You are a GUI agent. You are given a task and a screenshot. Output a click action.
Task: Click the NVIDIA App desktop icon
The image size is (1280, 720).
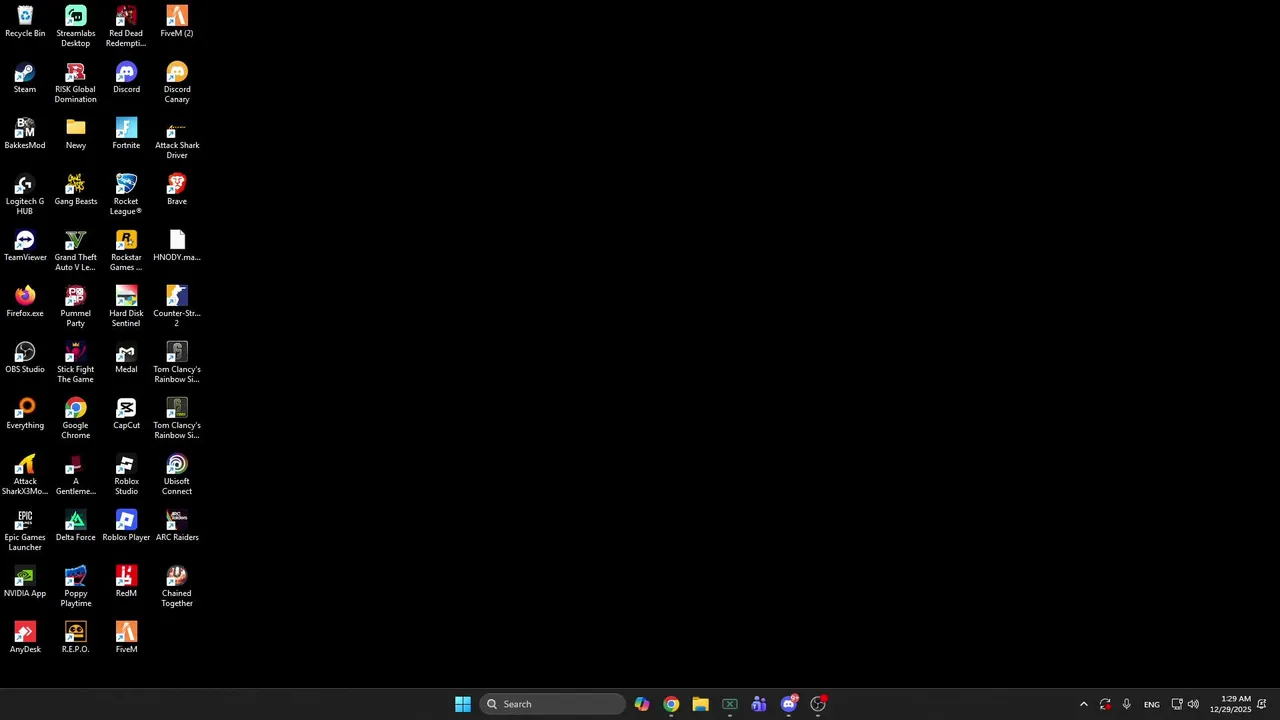point(25,582)
